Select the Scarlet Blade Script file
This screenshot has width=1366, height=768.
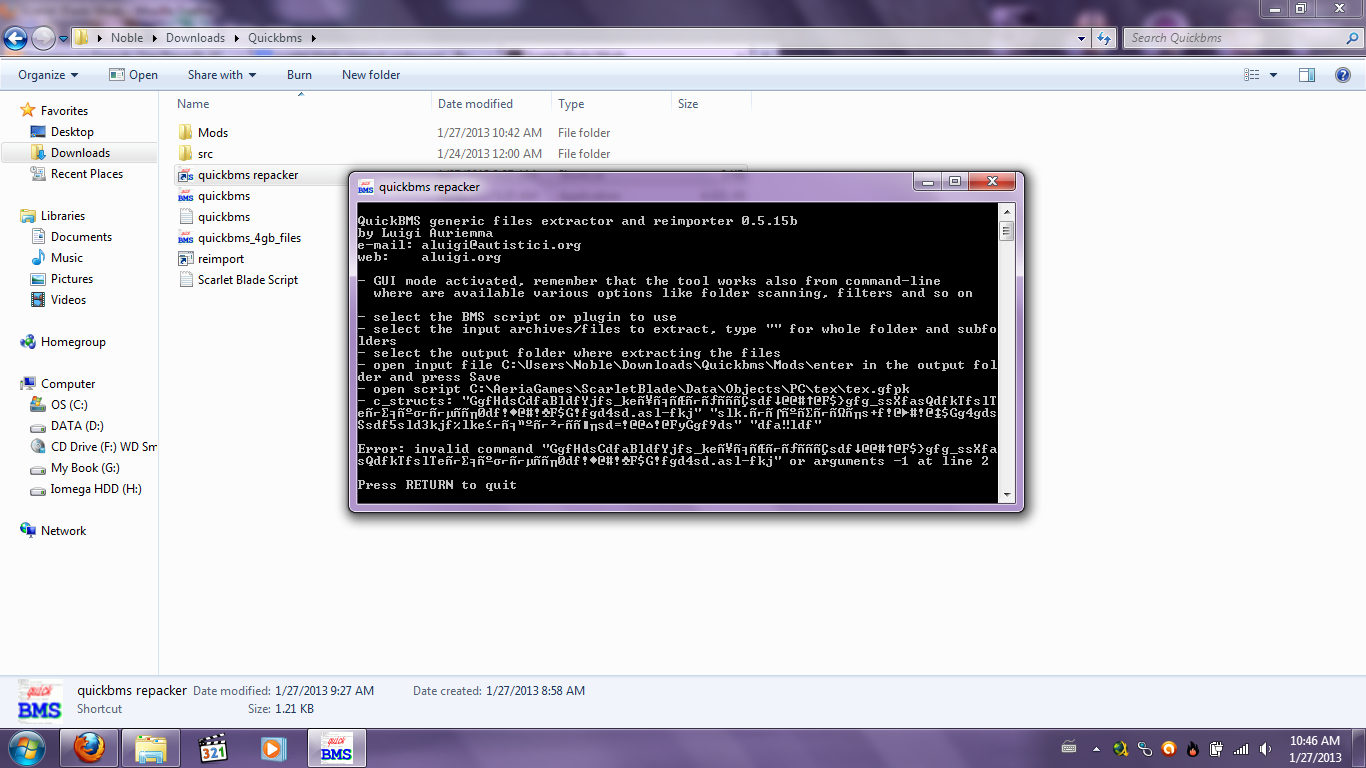tap(247, 280)
